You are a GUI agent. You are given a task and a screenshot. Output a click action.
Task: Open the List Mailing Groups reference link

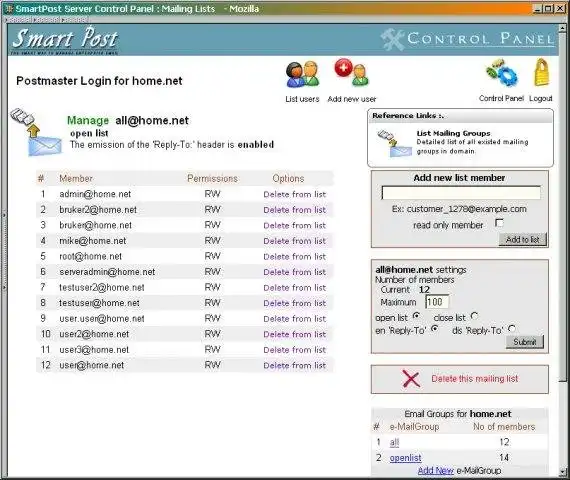(x=453, y=133)
